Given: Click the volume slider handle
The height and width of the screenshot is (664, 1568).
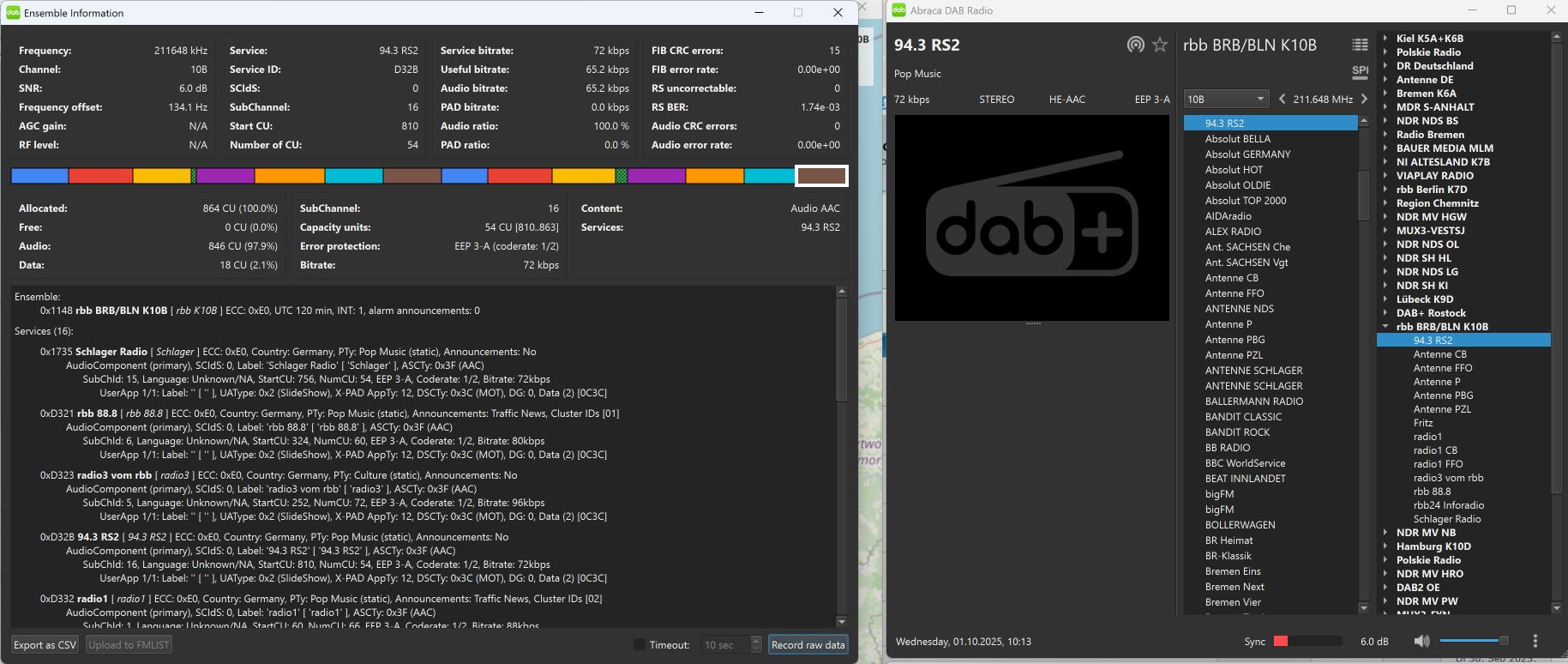Looking at the screenshot, I should point(1503,641).
